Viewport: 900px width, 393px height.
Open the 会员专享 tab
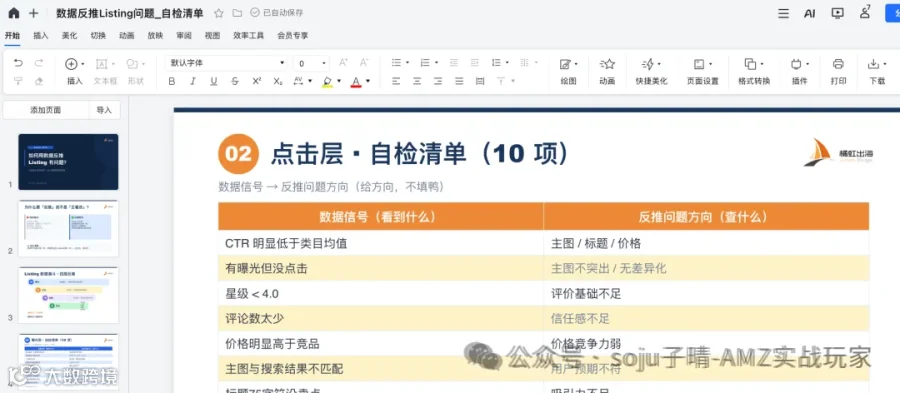click(293, 36)
